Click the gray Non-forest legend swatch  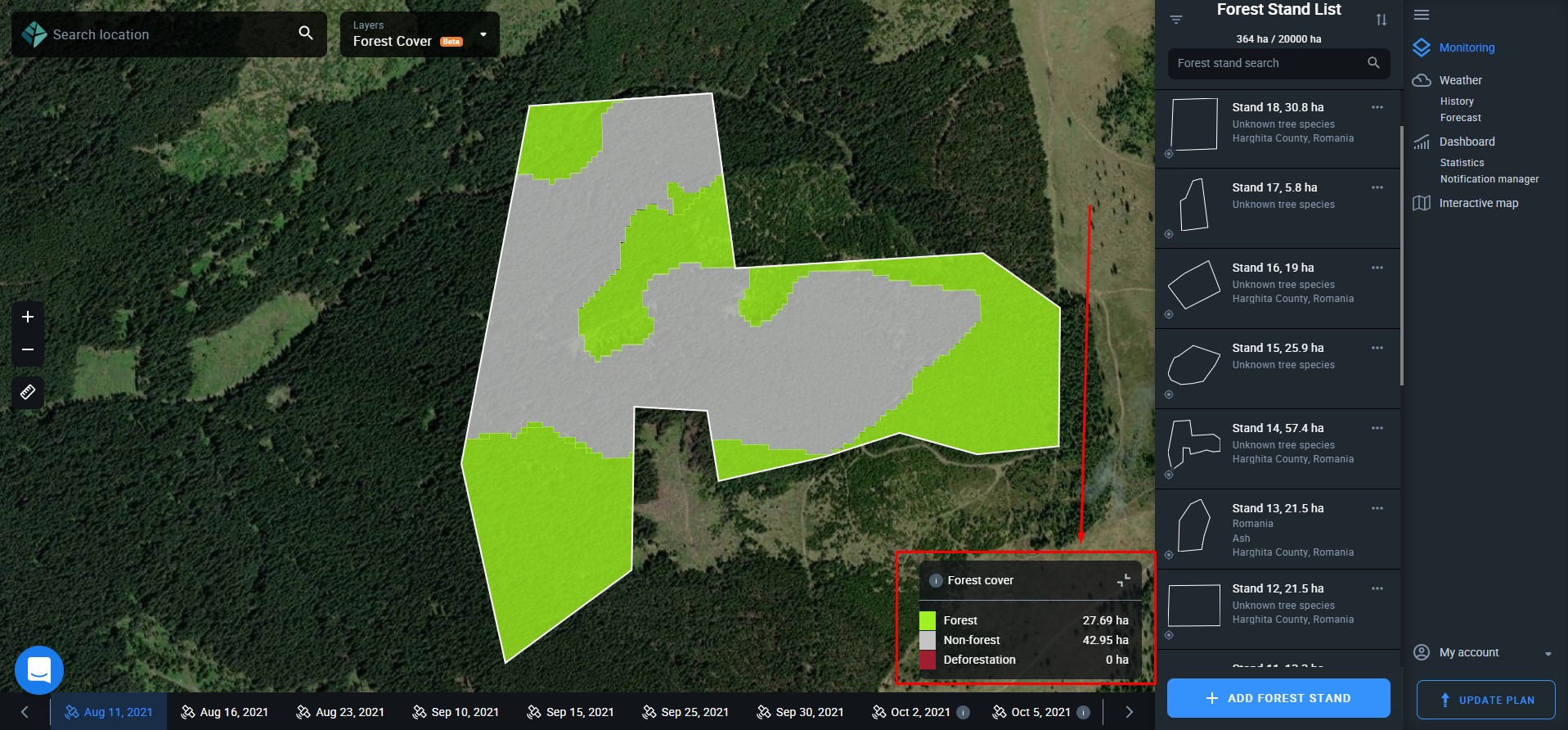[x=928, y=640]
